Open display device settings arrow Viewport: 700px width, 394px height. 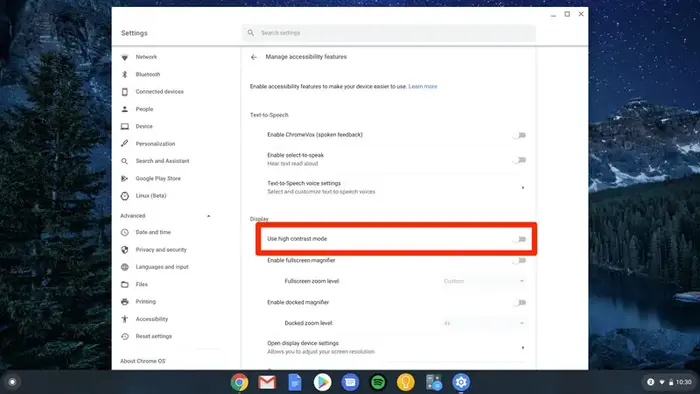523,348
